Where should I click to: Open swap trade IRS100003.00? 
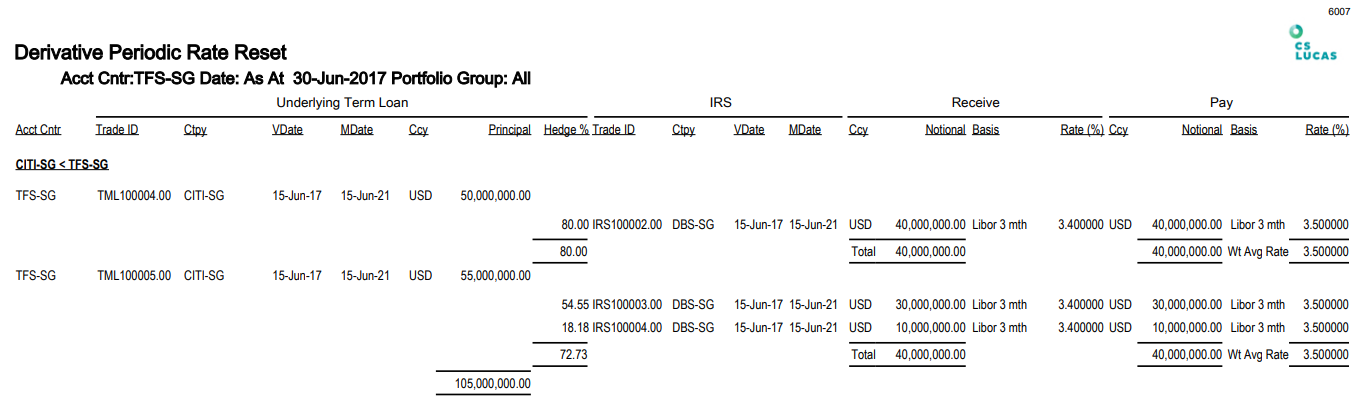(x=627, y=304)
